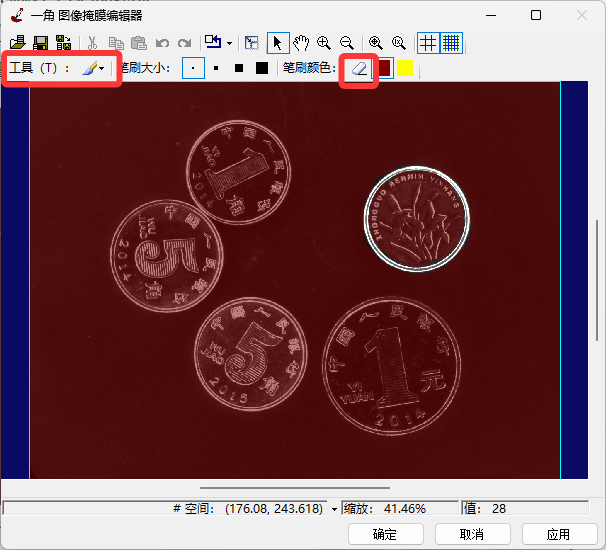
Task: Choose the zoom in magnifier
Action: coord(323,43)
